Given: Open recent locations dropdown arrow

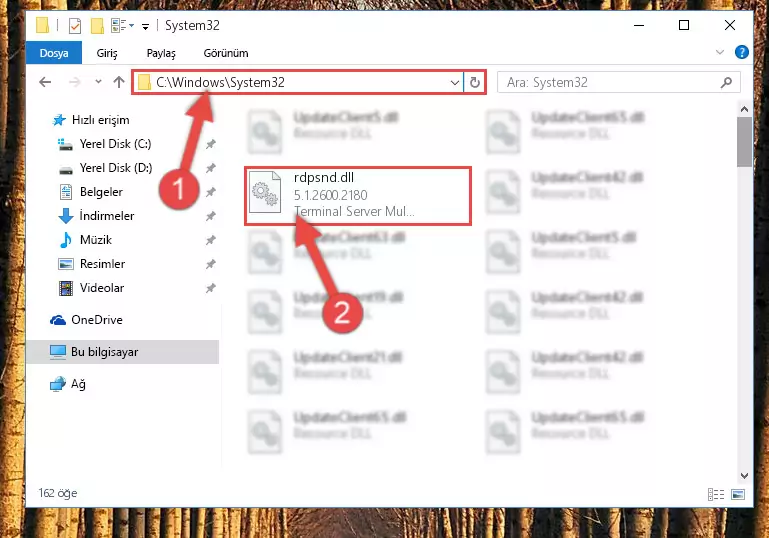Looking at the screenshot, I should click(x=98, y=82).
